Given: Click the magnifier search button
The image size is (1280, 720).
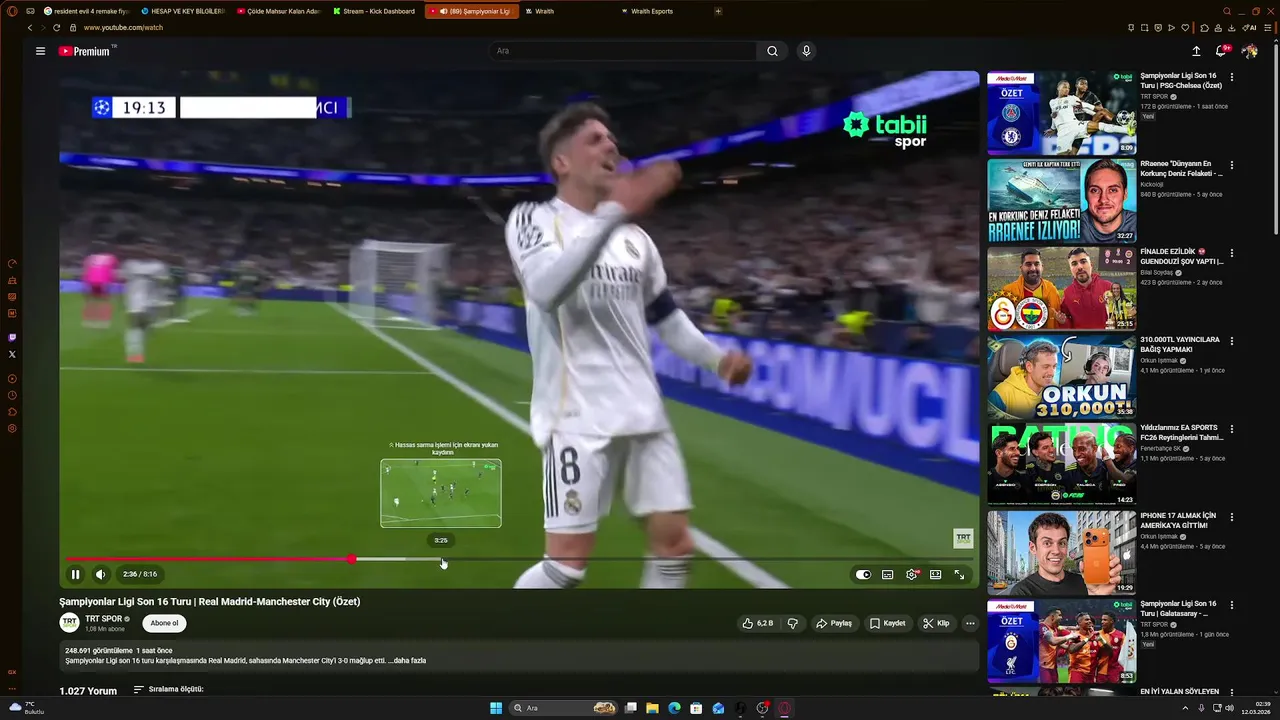Looking at the screenshot, I should 772,51.
